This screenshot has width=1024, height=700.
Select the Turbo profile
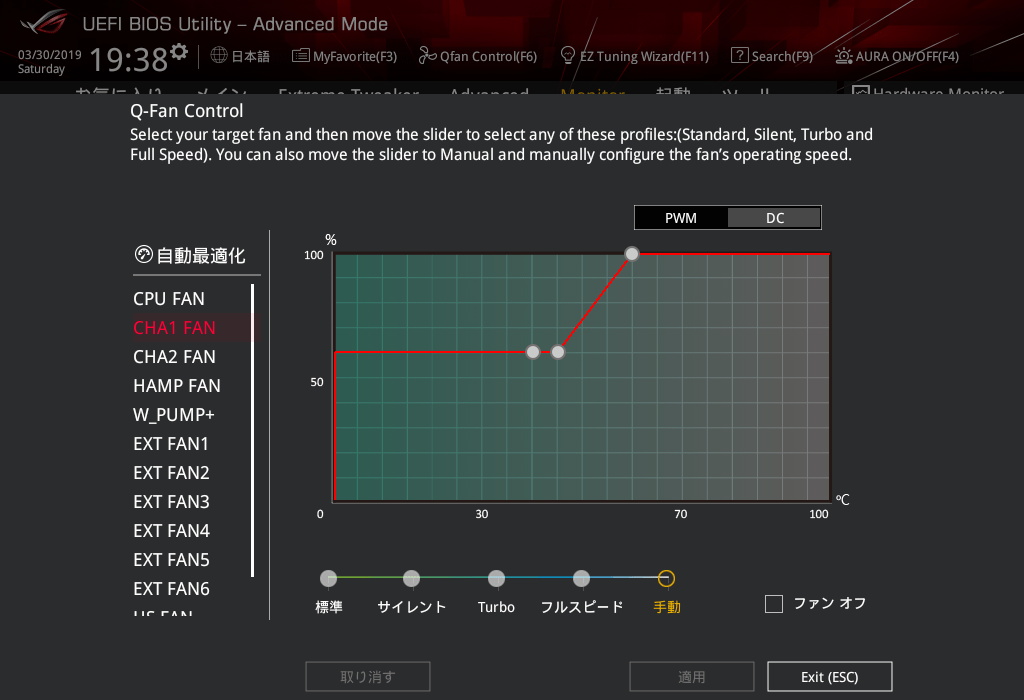pyautogui.click(x=496, y=579)
